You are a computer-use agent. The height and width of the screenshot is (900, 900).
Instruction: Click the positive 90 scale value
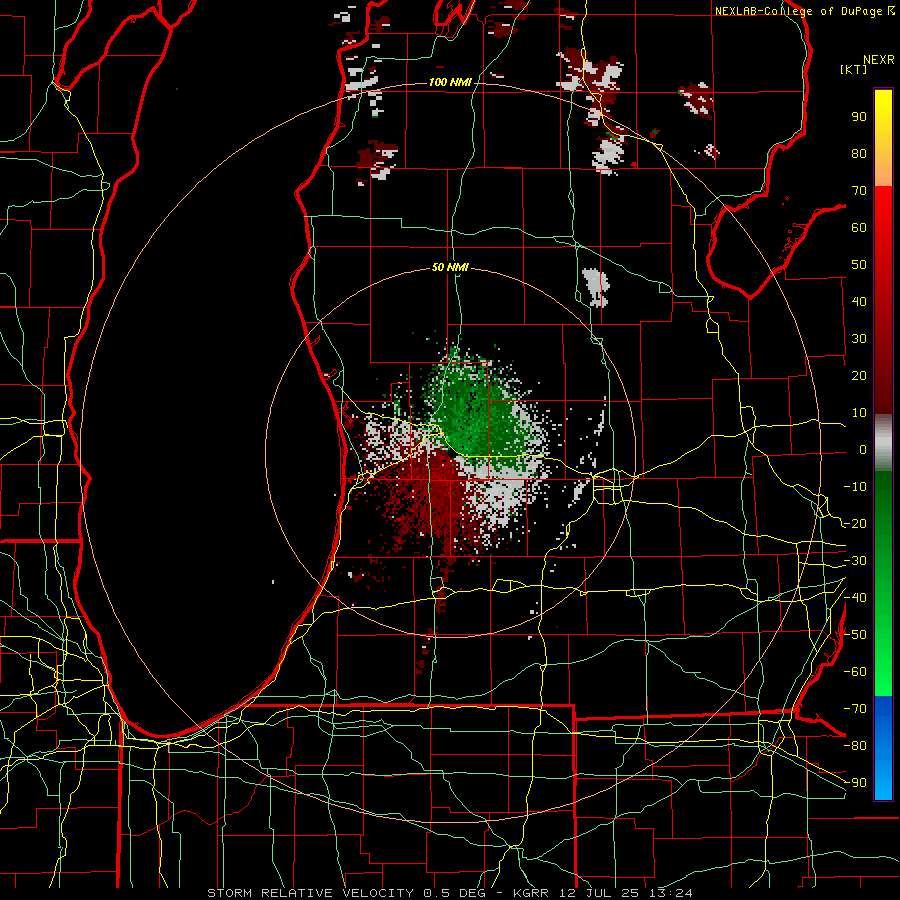pyautogui.click(x=859, y=117)
